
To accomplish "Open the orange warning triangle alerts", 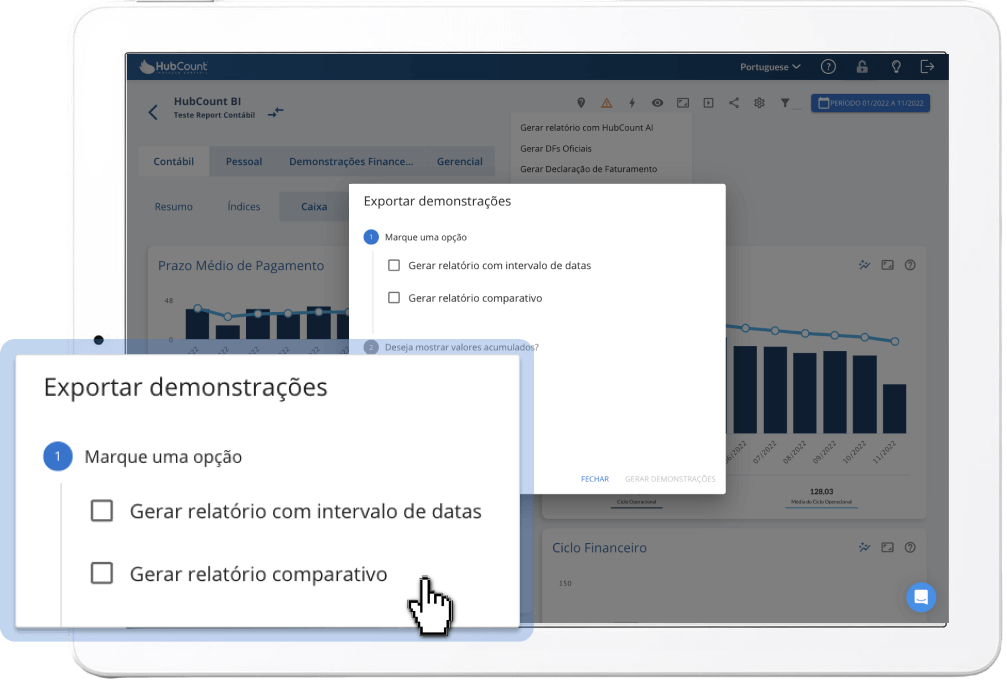I will point(606,103).
